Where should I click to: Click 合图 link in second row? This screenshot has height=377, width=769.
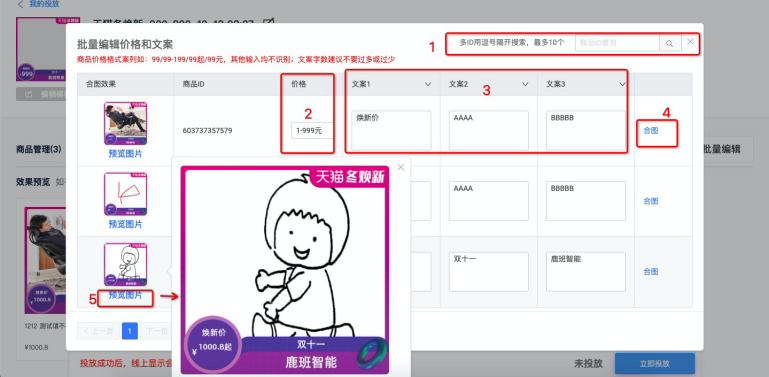(x=651, y=201)
